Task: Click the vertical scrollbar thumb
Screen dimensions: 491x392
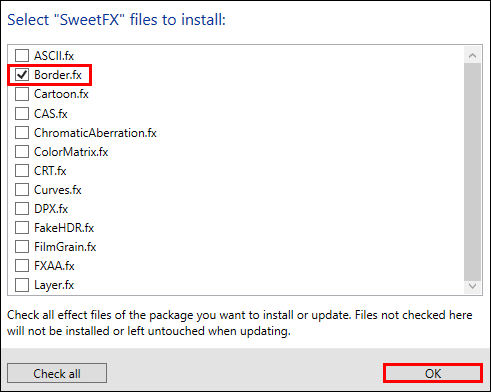Action: (472, 171)
